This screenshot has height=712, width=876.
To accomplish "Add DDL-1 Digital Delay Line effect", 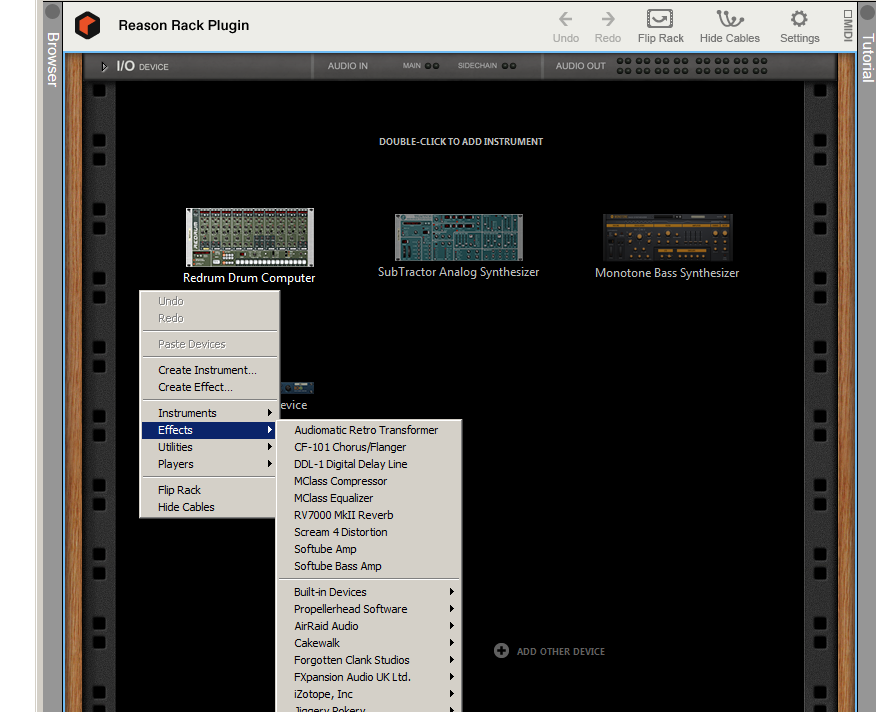I will [369, 464].
